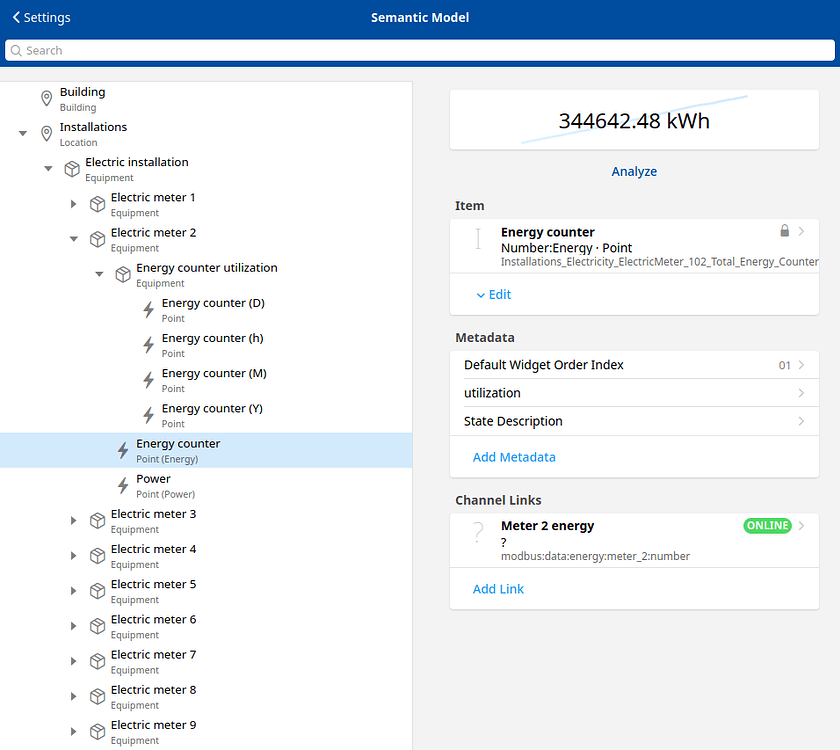
Task: Expand the Electric meter 1 tree node
Action: pyautogui.click(x=73, y=203)
